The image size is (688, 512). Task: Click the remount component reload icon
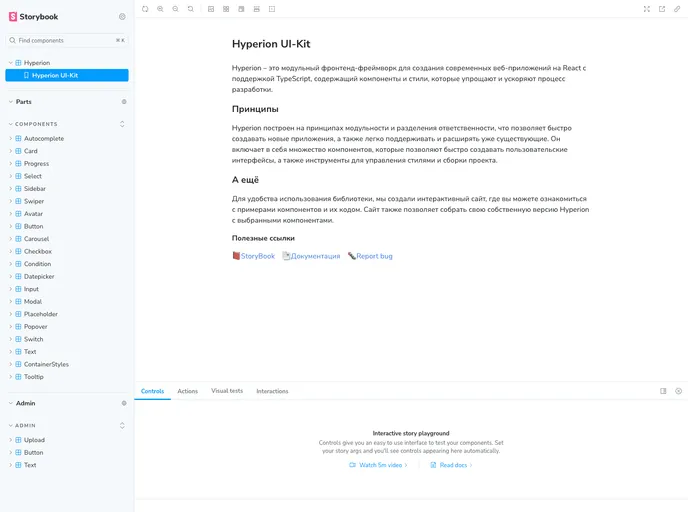(x=145, y=9)
